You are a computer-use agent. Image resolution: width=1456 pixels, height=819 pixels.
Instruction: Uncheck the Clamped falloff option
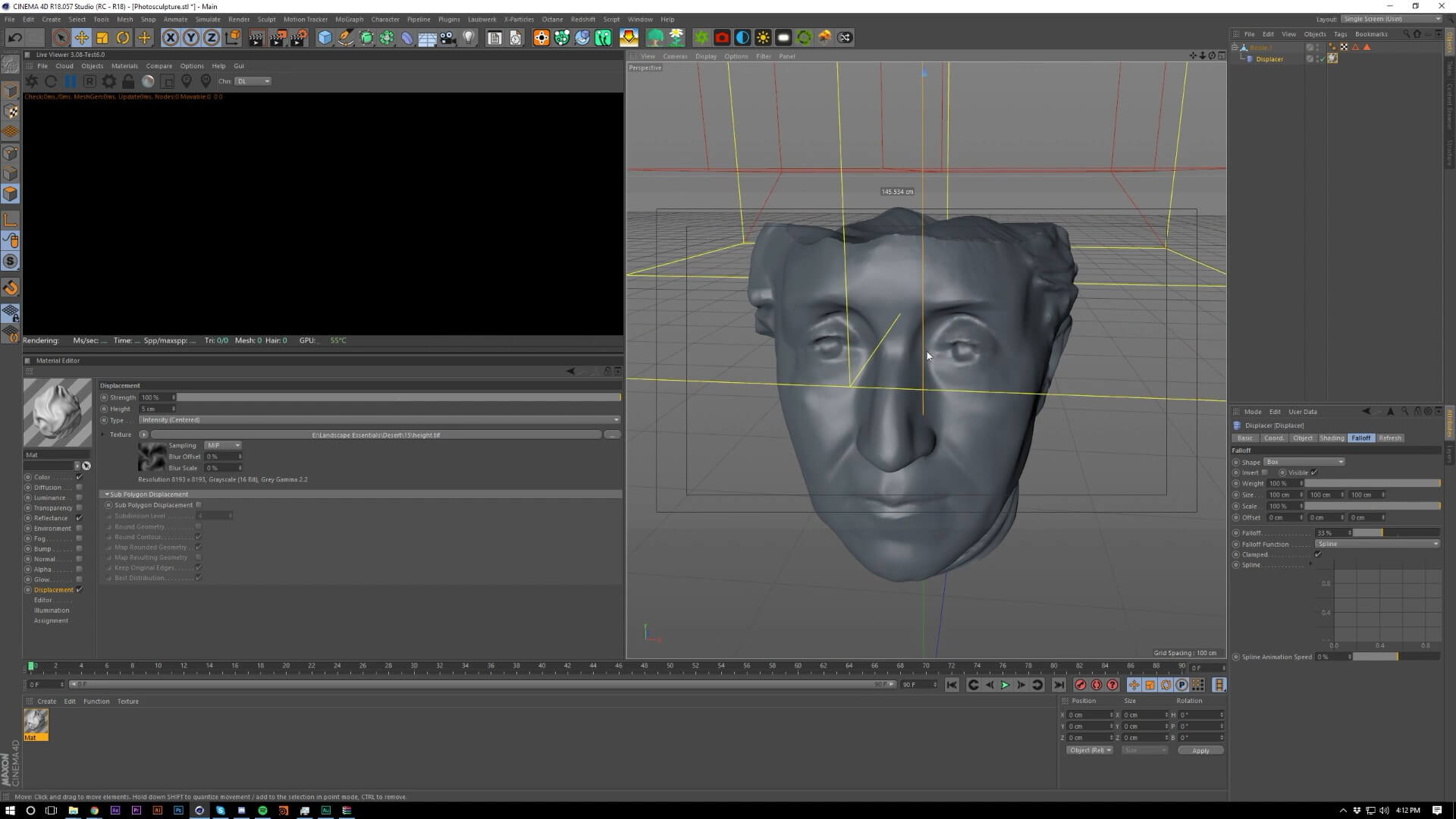[1318, 554]
